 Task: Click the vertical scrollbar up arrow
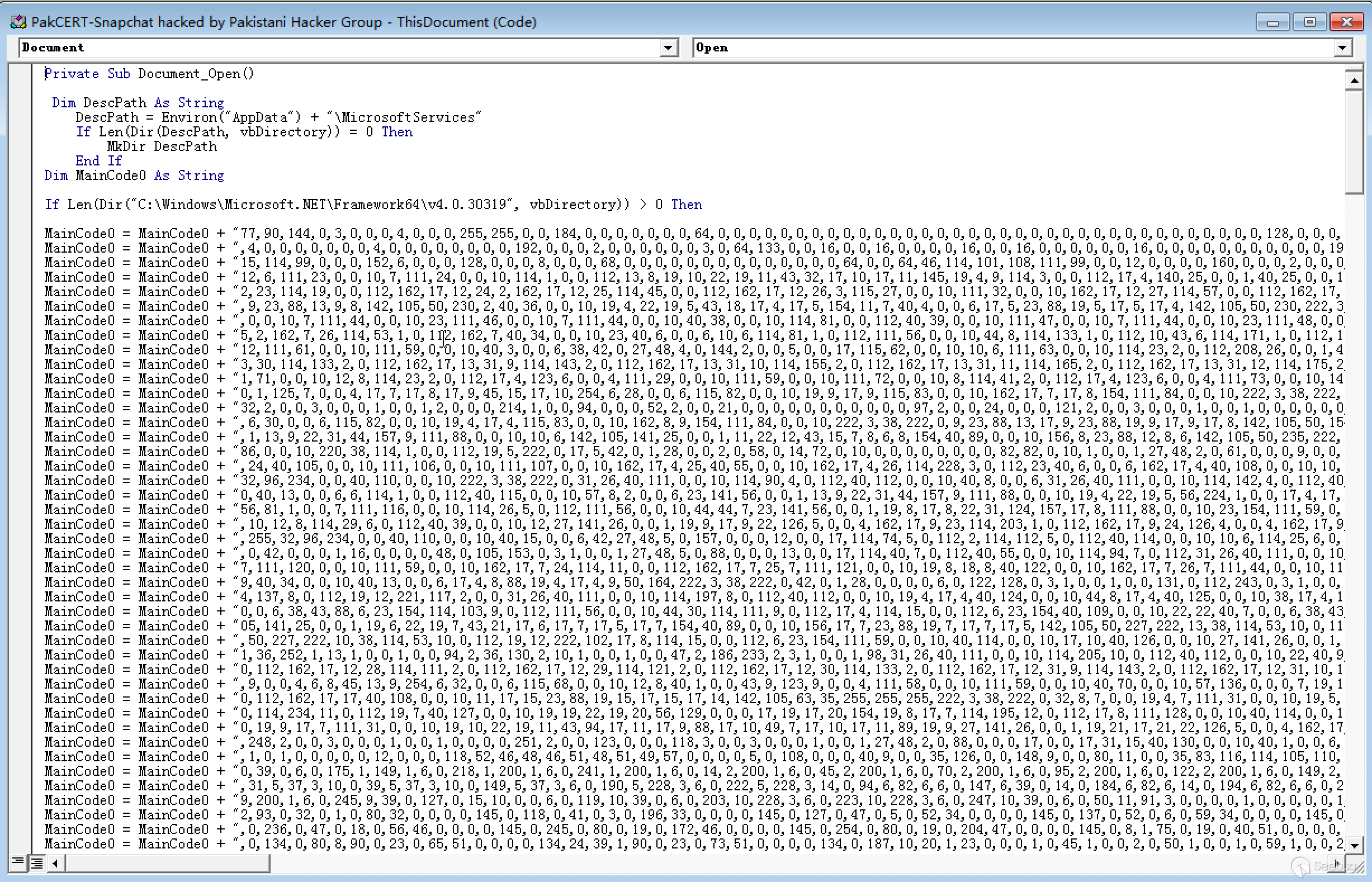pyautogui.click(x=1354, y=80)
